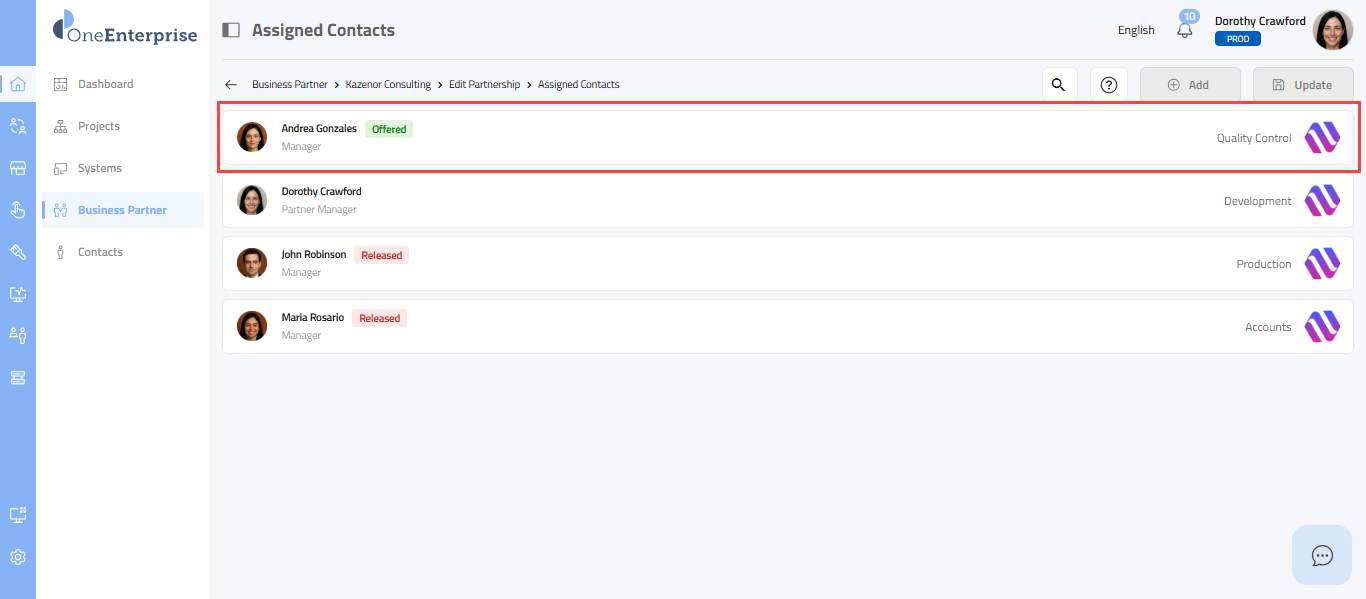Viewport: 1366px width, 599px height.
Task: Click the home icon in left rail
Action: coord(17,84)
